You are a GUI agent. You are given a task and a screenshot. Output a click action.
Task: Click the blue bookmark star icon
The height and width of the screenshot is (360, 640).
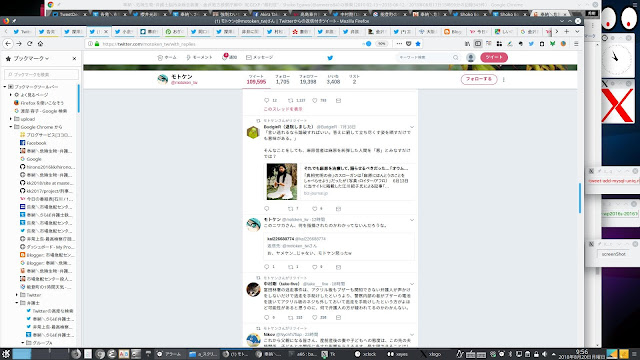418,44
